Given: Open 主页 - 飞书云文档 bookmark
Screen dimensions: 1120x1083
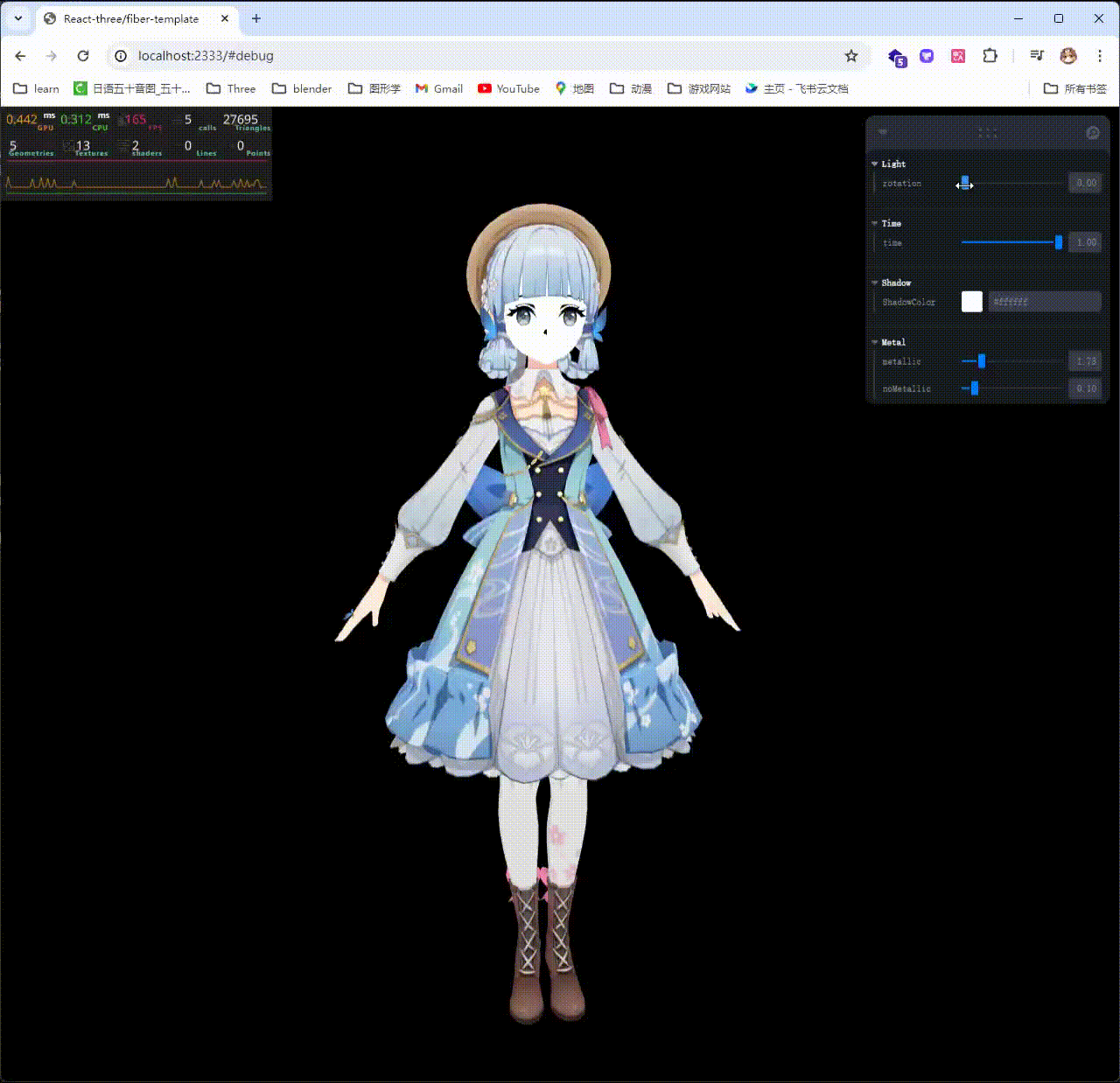Looking at the screenshot, I should 796,88.
